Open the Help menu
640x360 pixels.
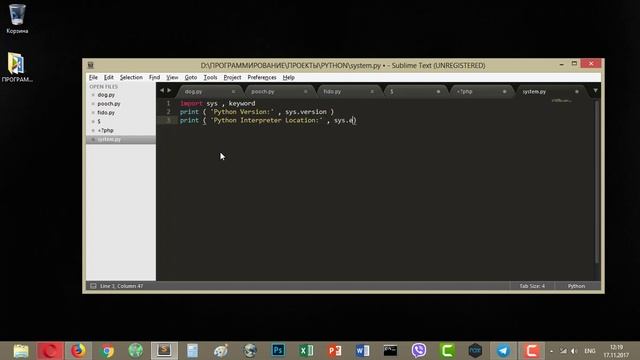[289, 78]
